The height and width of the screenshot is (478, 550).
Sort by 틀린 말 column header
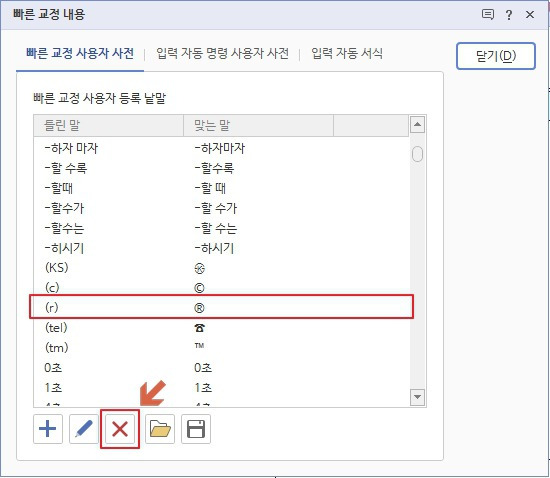[x=108, y=125]
